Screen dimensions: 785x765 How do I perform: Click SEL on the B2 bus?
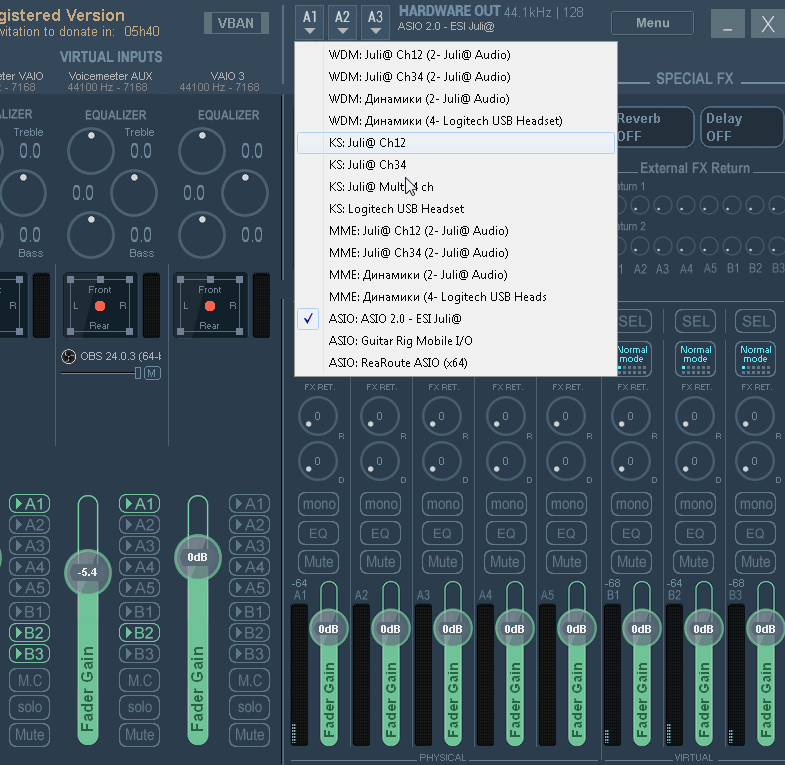coord(694,321)
